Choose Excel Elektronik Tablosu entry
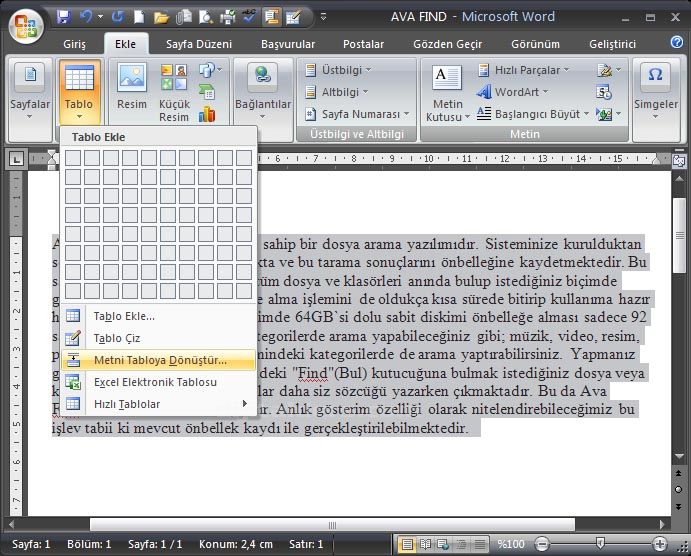The width and height of the screenshot is (691, 556). click(158, 382)
